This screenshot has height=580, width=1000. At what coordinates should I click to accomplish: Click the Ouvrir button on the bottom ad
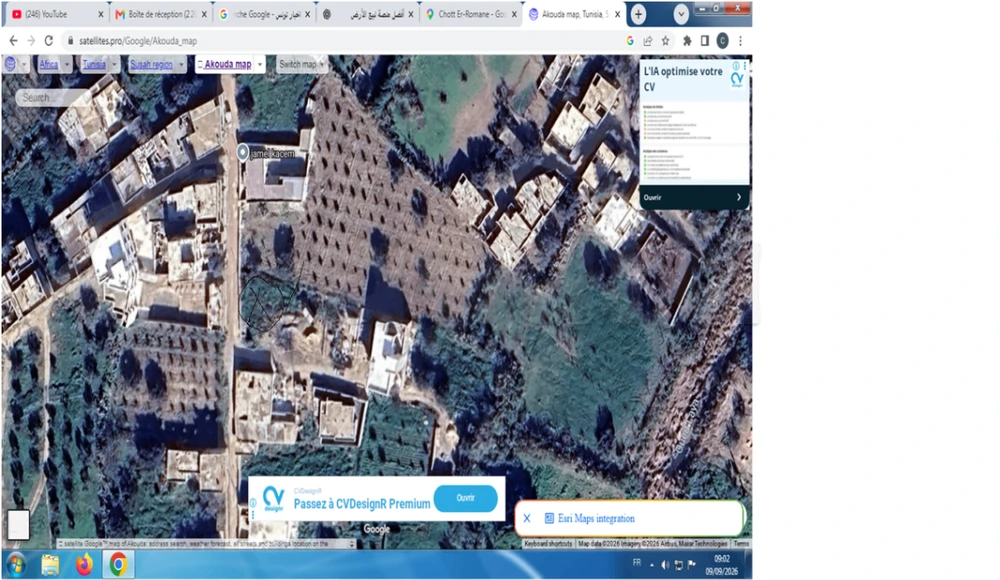pos(466,498)
